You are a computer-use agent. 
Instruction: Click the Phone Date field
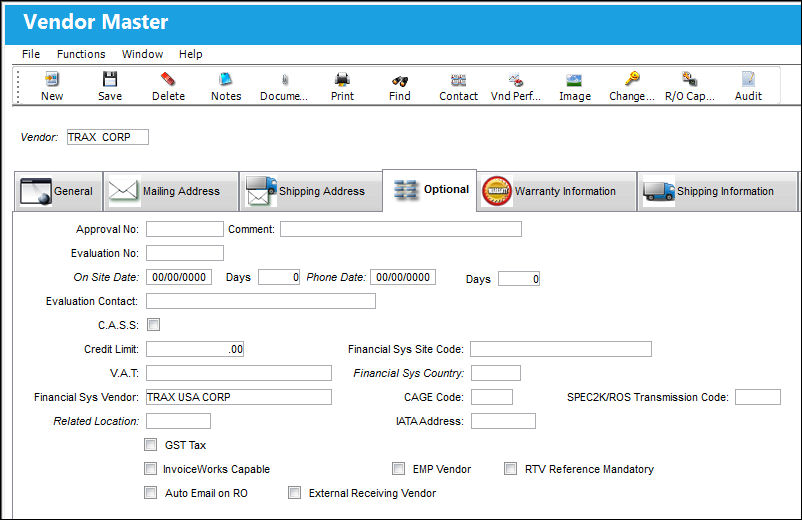click(x=403, y=277)
